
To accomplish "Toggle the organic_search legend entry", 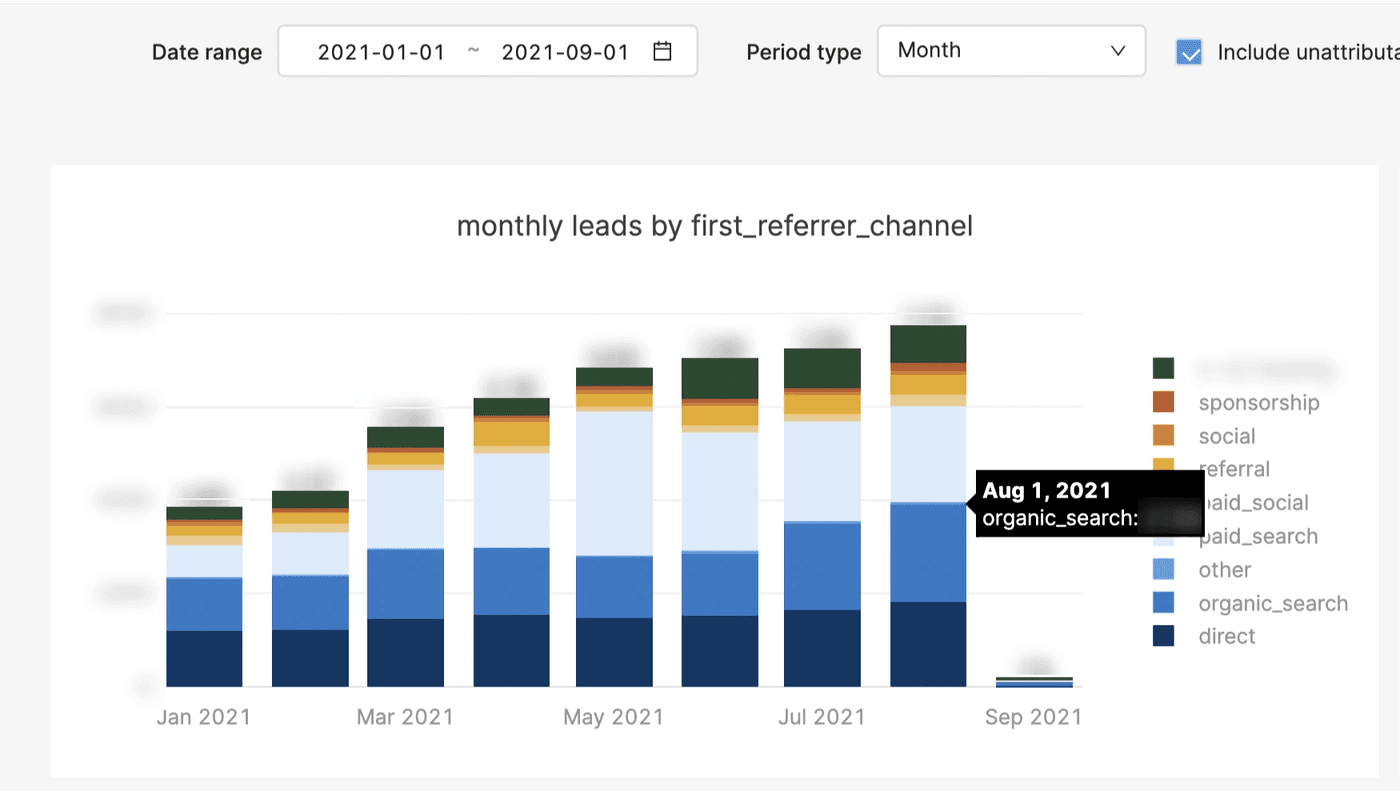I will pos(1272,603).
